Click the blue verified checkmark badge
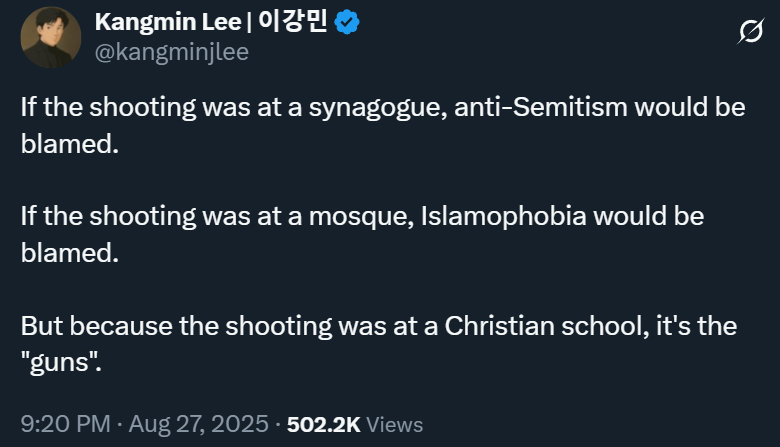The height and width of the screenshot is (447, 780). click(x=348, y=23)
